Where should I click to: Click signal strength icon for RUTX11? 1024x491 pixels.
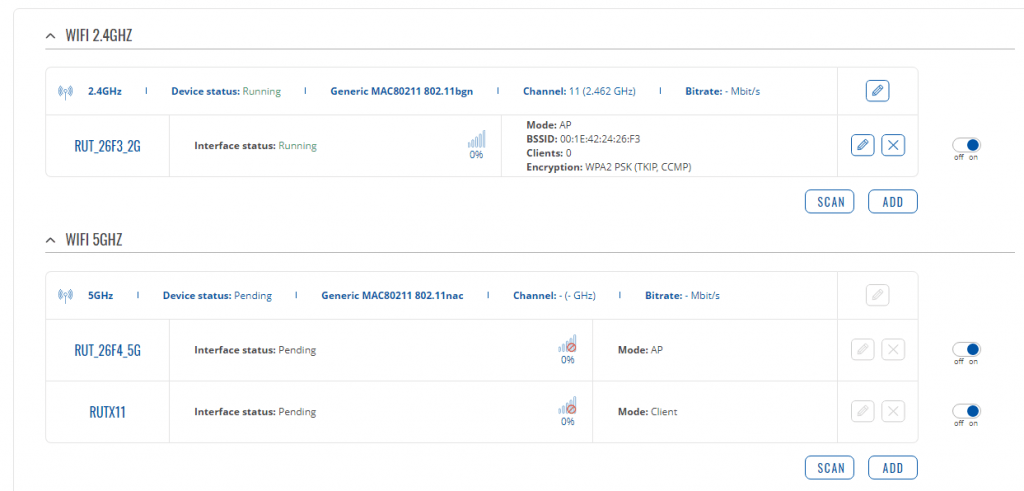568,405
